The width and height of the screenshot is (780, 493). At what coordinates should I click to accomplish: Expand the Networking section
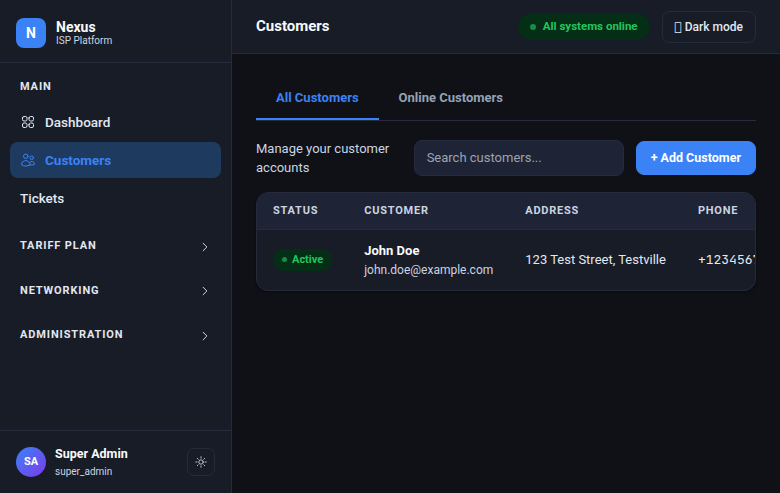coord(114,290)
